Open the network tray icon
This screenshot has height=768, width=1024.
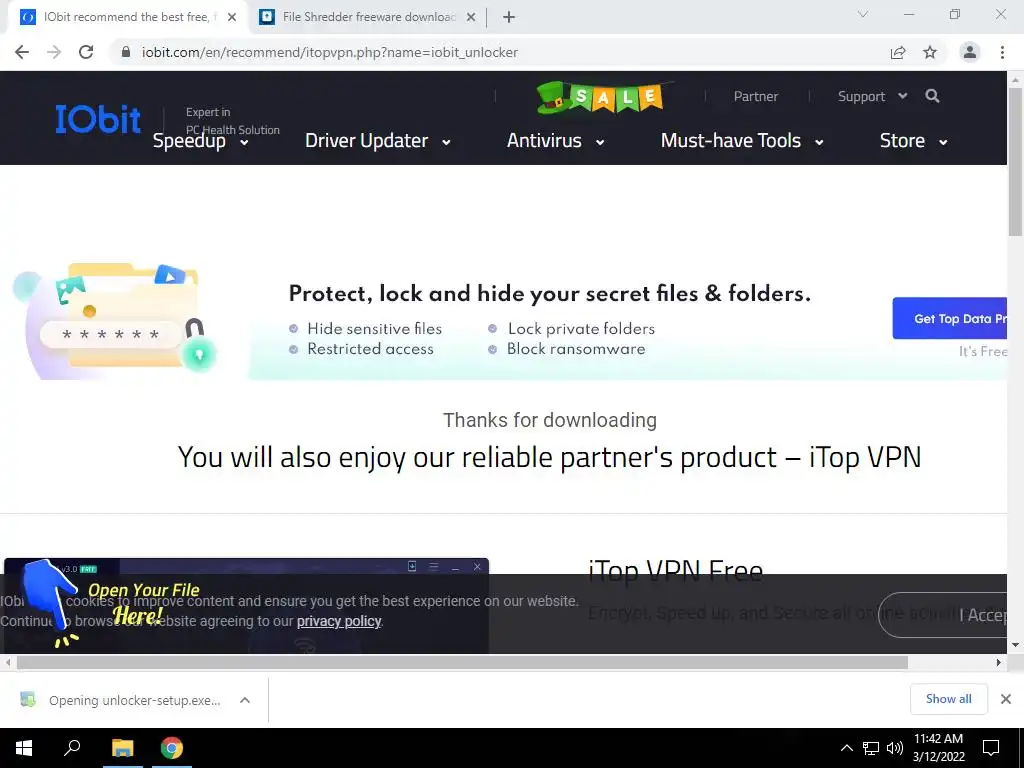pos(871,748)
